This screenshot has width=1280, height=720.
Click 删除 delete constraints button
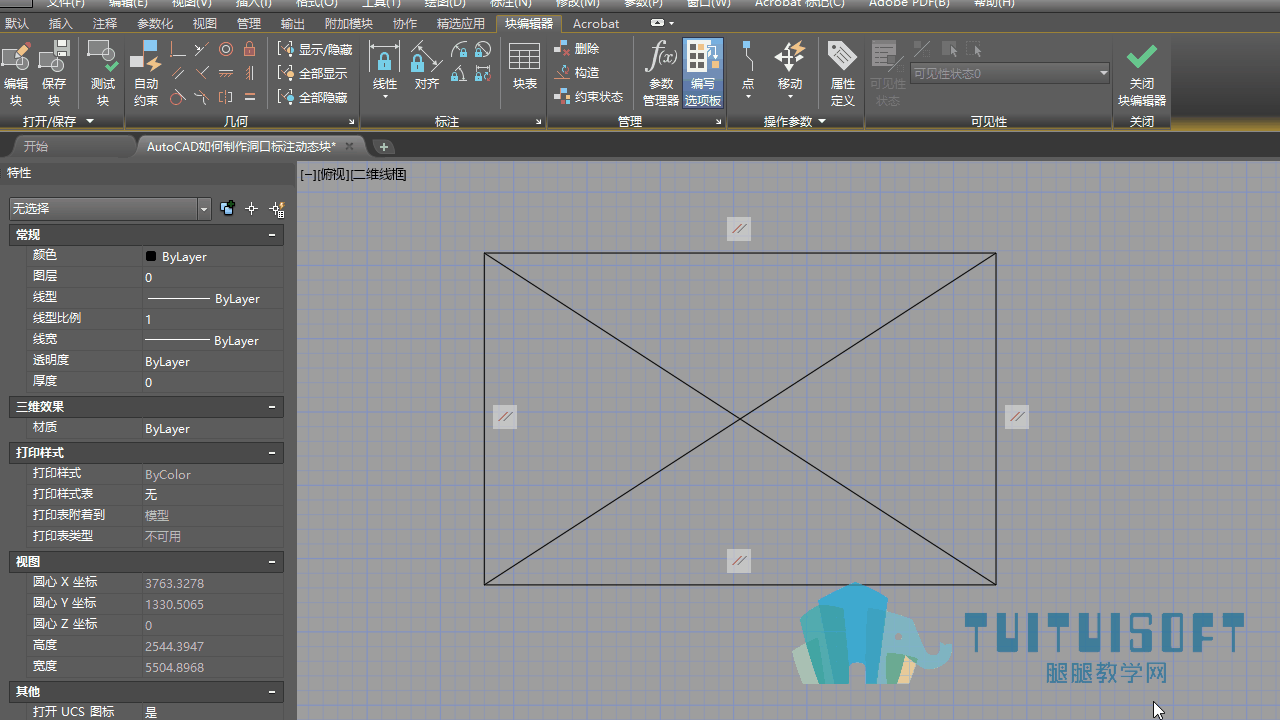pyautogui.click(x=578, y=48)
